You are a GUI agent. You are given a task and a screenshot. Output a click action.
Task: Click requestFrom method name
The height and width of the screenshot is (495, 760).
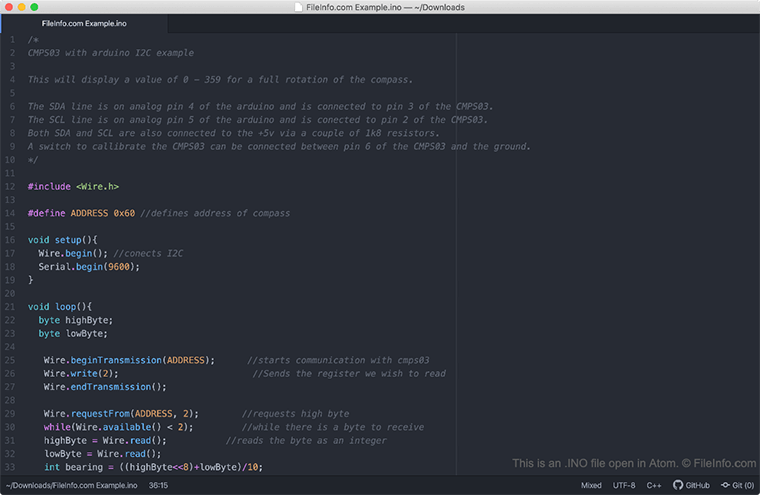[x=100, y=414]
